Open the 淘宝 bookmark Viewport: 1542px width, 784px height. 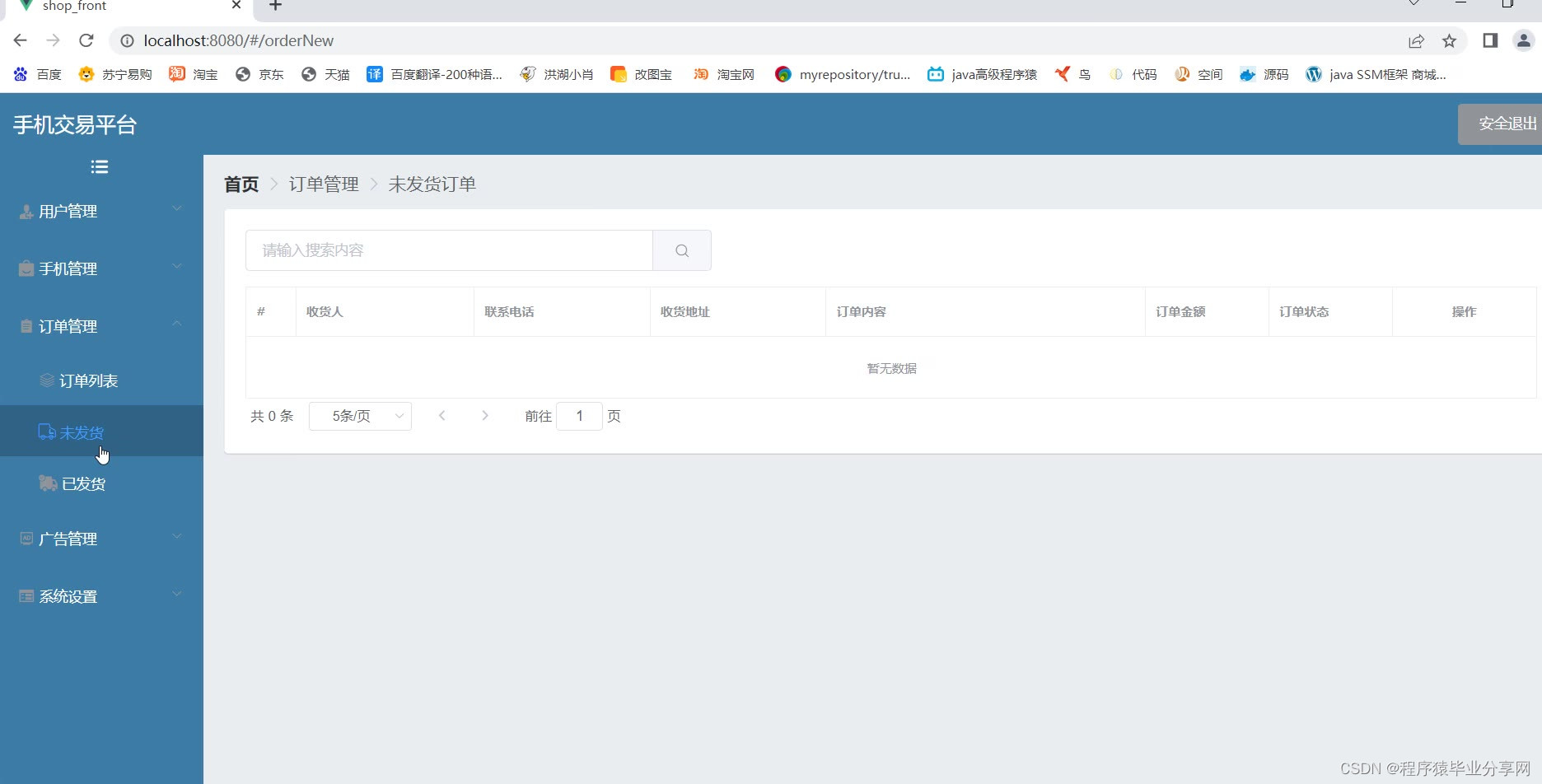click(194, 74)
